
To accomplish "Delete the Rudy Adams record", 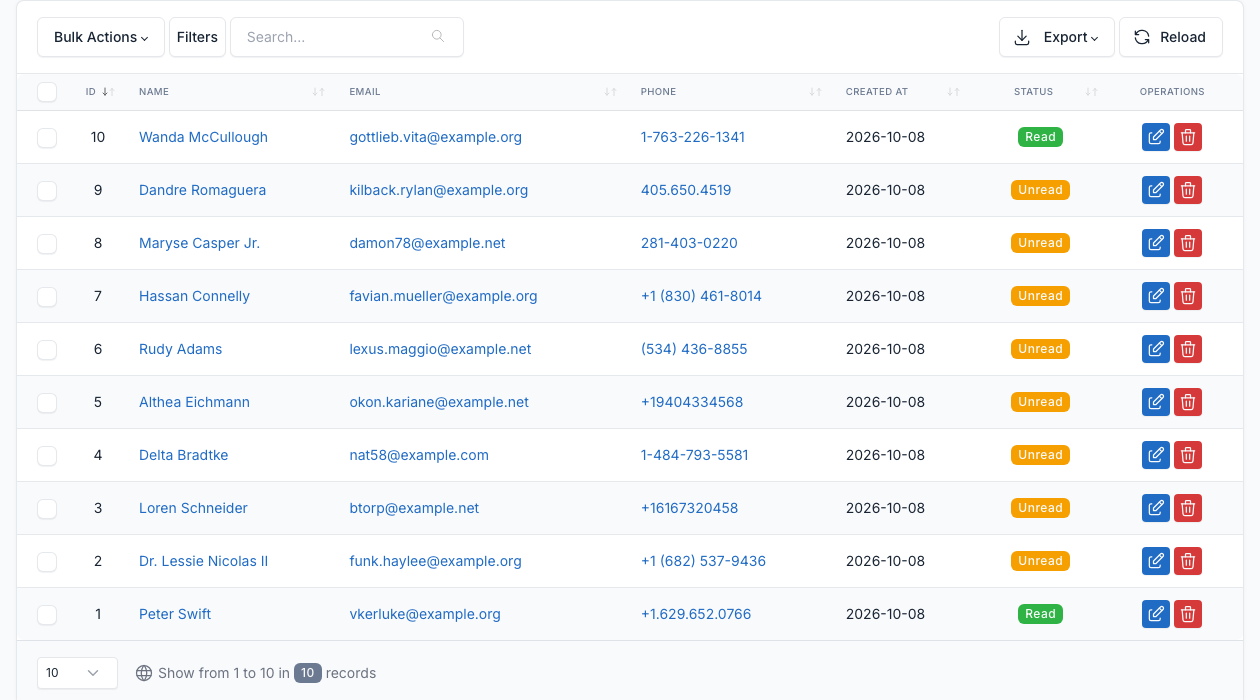I will (1188, 349).
